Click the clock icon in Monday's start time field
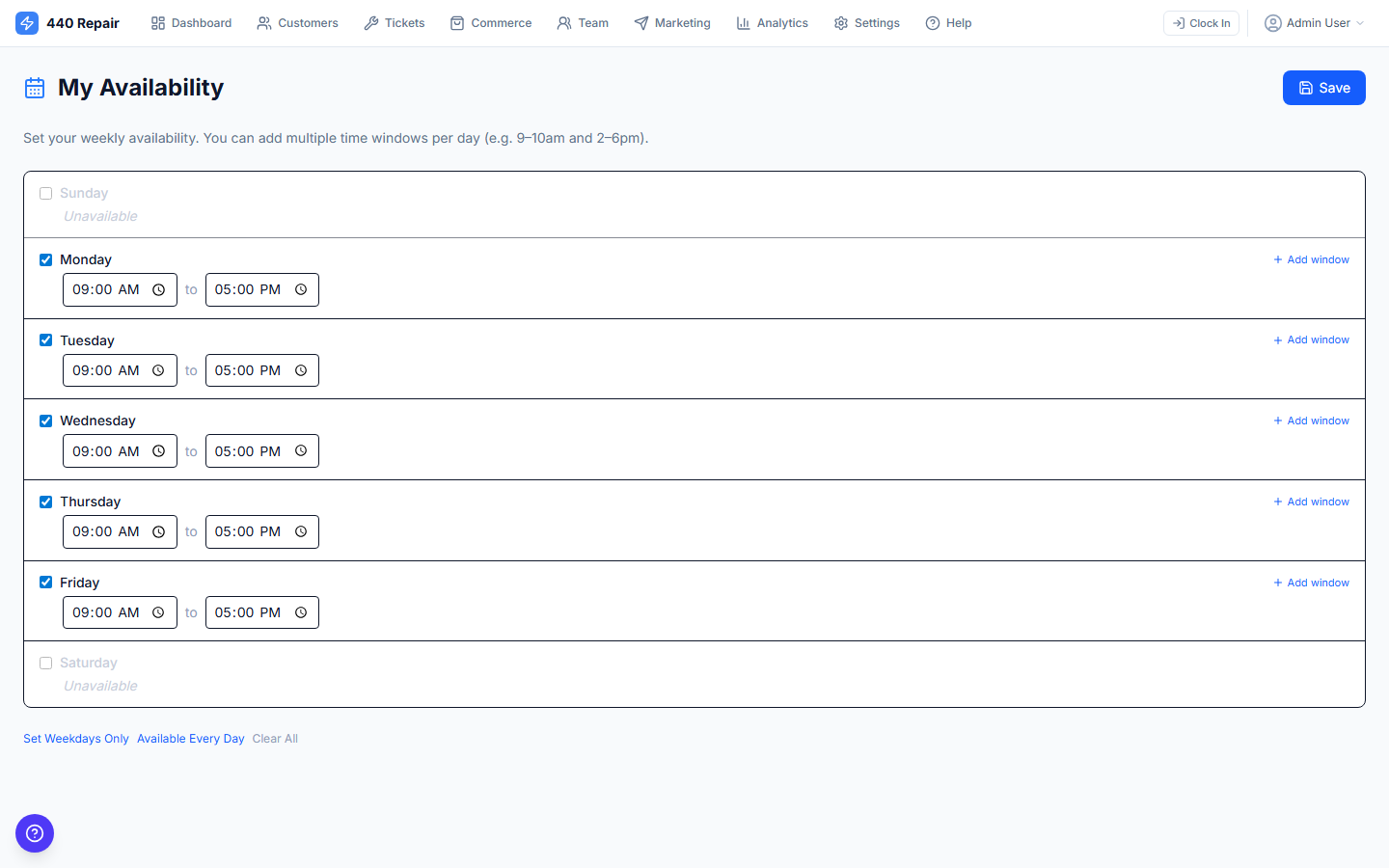This screenshot has height=868, width=1389. click(x=159, y=289)
